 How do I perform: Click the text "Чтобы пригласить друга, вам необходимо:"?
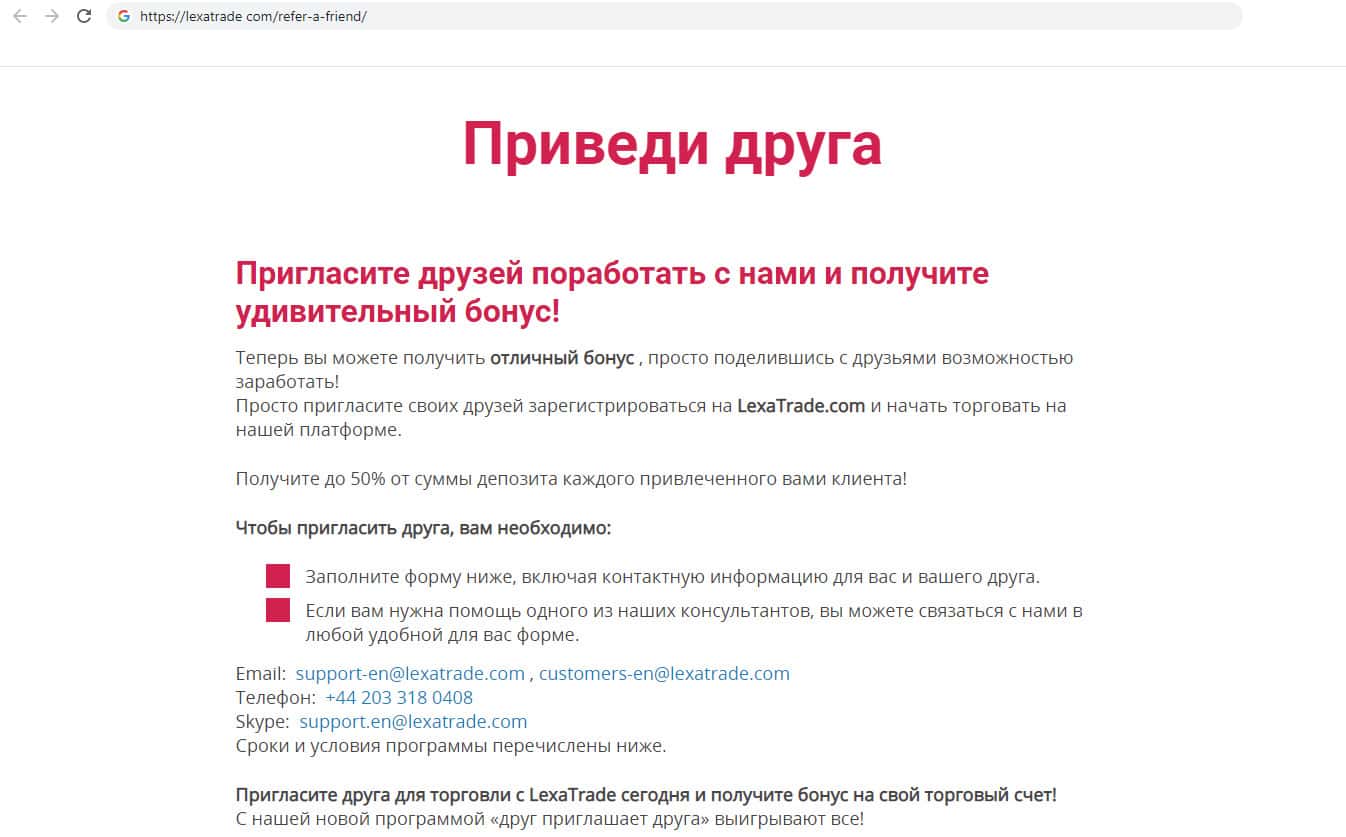coord(423,528)
